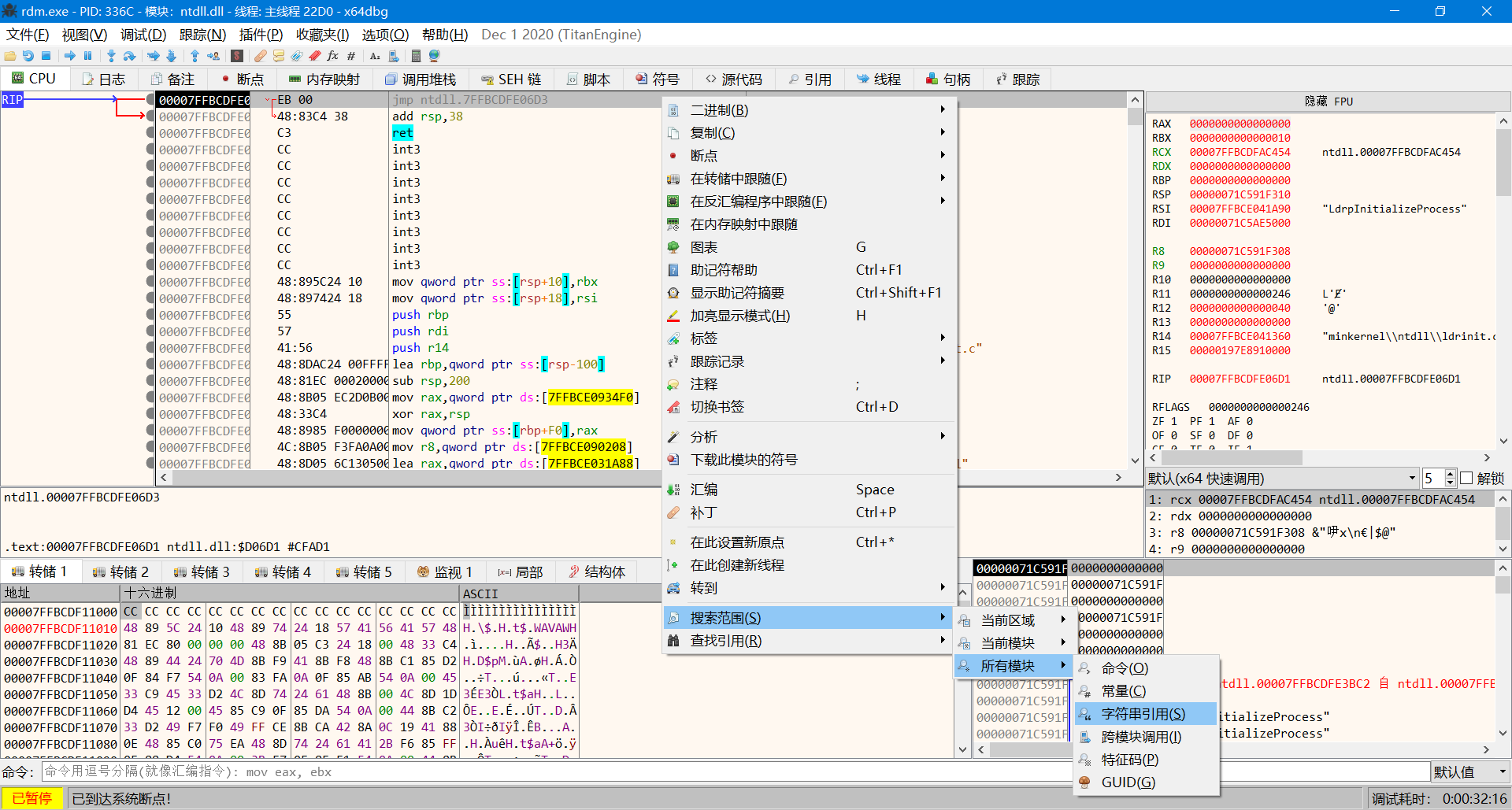Choose GUID(G) search option
1512x810 pixels.
click(1146, 782)
